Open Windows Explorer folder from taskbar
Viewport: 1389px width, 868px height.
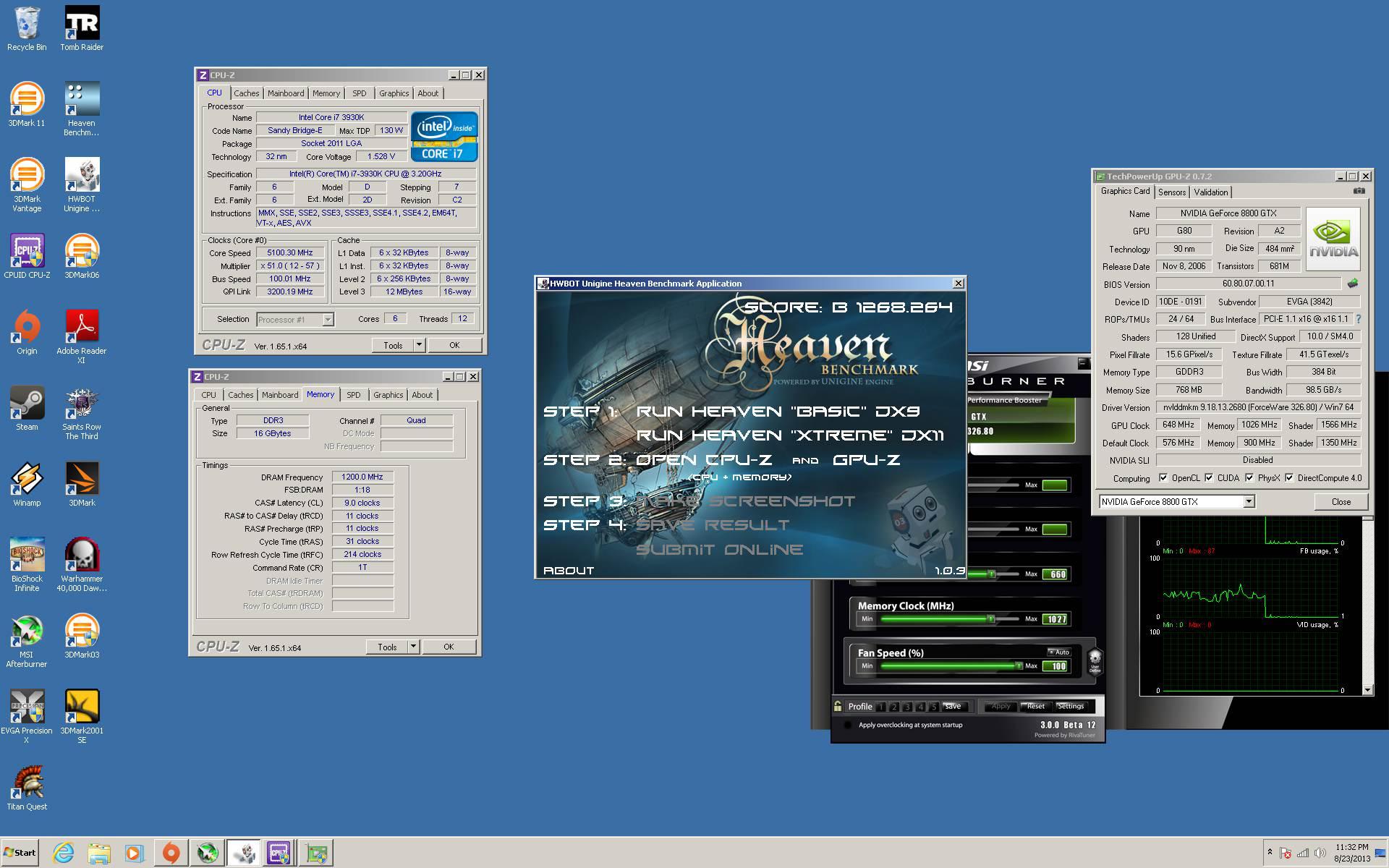click(99, 854)
